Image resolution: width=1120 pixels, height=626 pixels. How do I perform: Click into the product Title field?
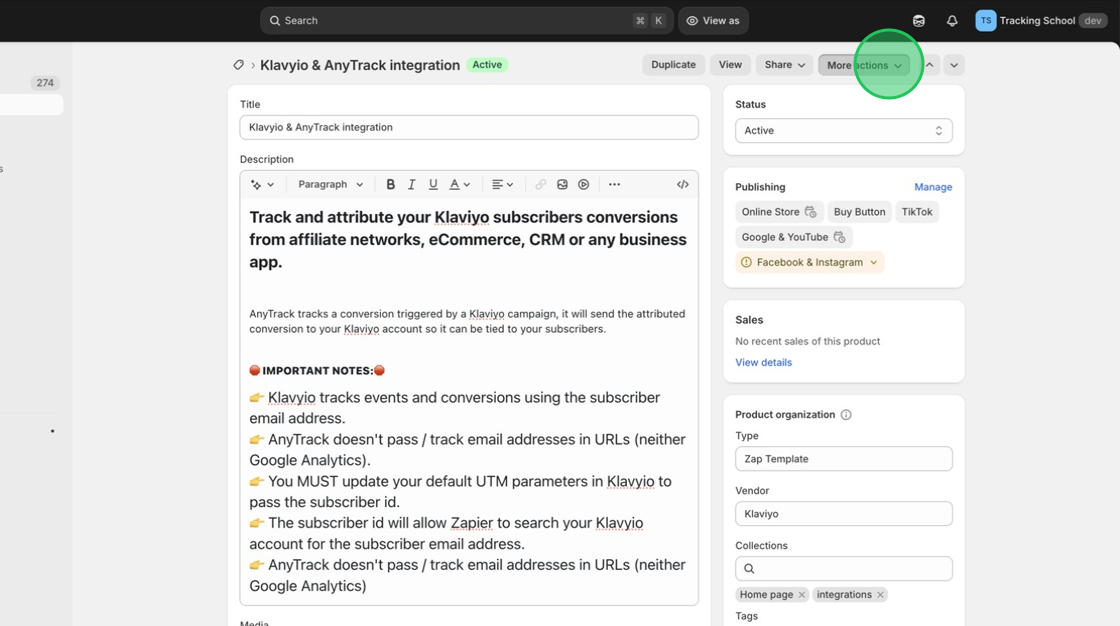tap(468, 128)
